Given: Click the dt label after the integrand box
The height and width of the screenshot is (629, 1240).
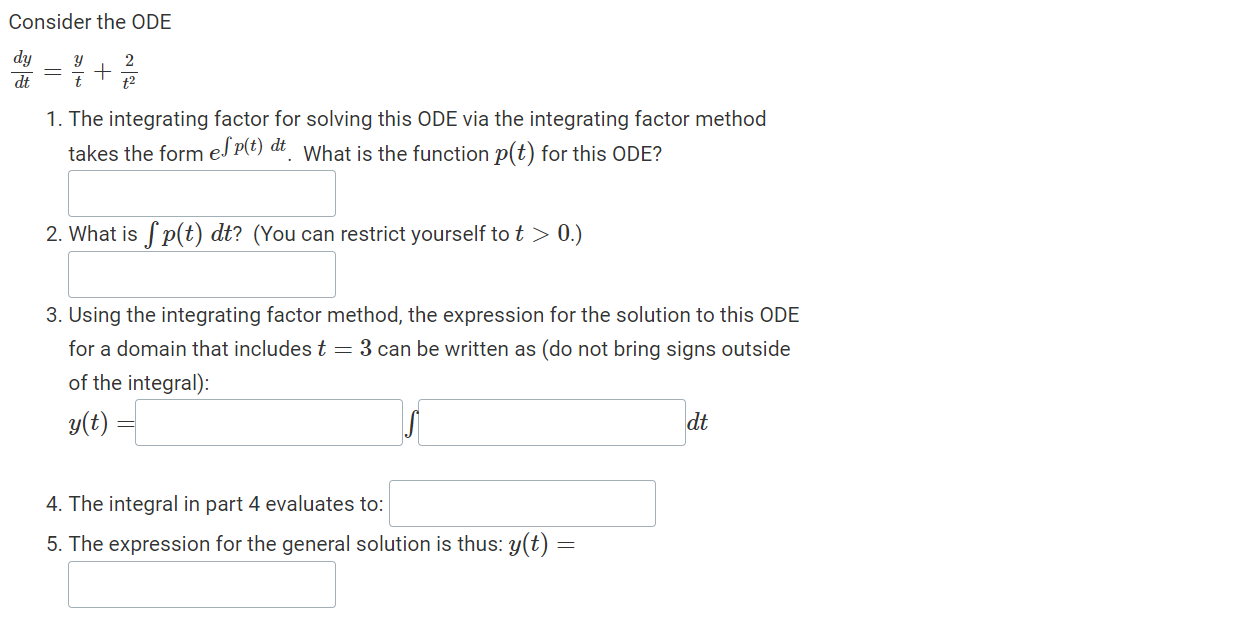Looking at the screenshot, I should pyautogui.click(x=698, y=422).
